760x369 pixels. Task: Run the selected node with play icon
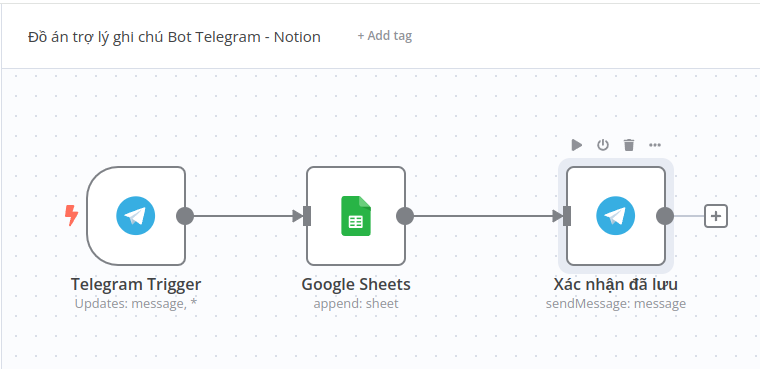pyautogui.click(x=576, y=144)
